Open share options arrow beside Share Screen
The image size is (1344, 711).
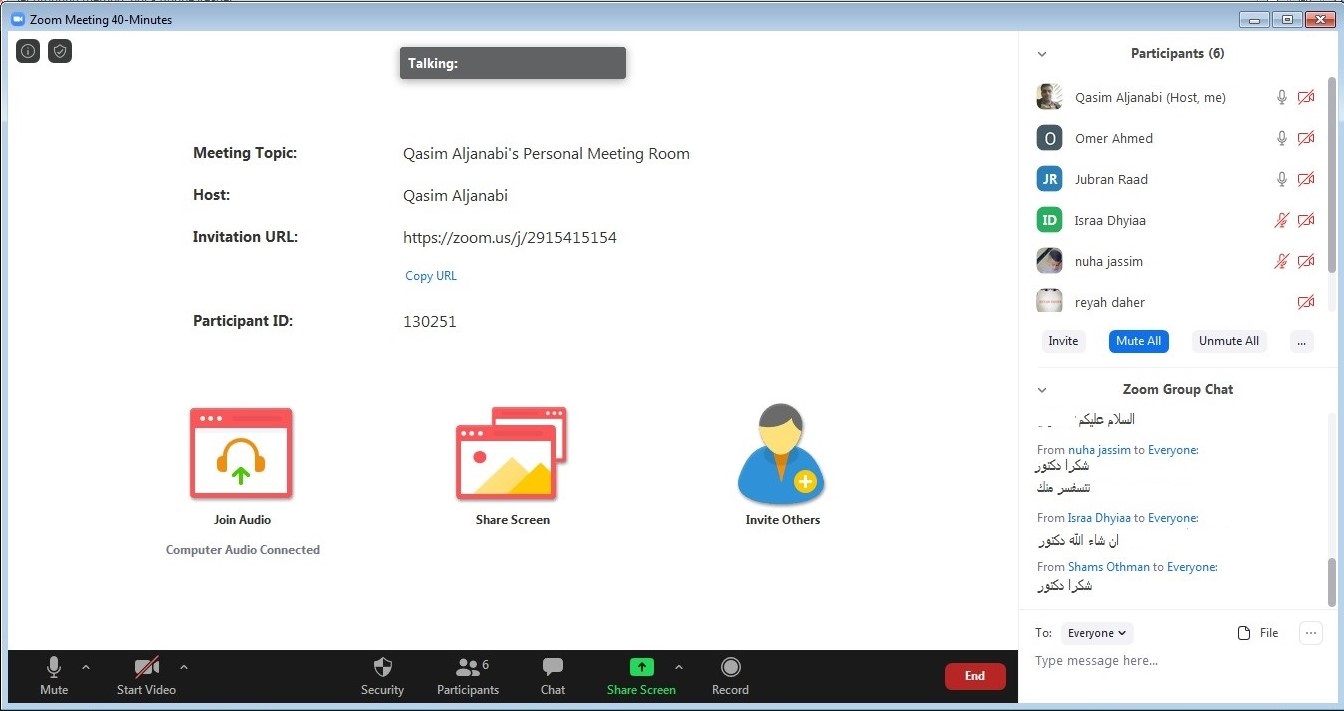679,667
